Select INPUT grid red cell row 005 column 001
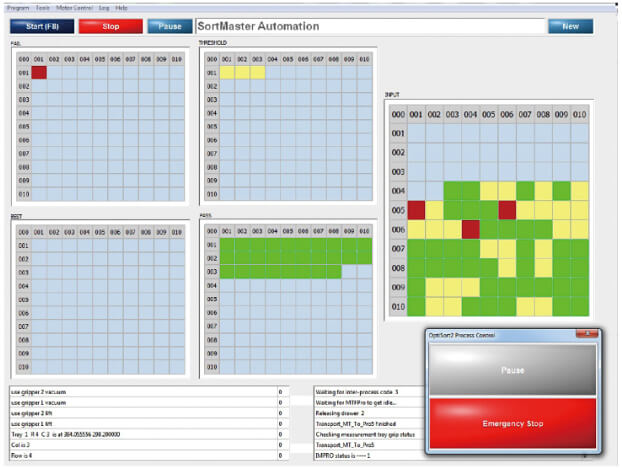Image resolution: width=622 pixels, height=469 pixels. (x=417, y=210)
